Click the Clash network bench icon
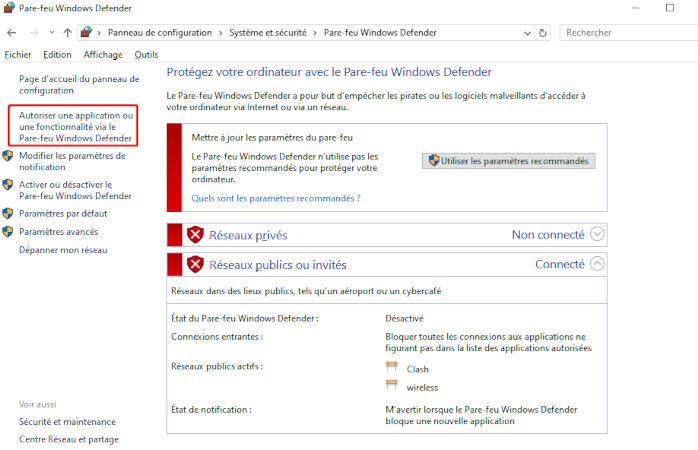Image resolution: width=698 pixels, height=450 pixels. pos(392,368)
